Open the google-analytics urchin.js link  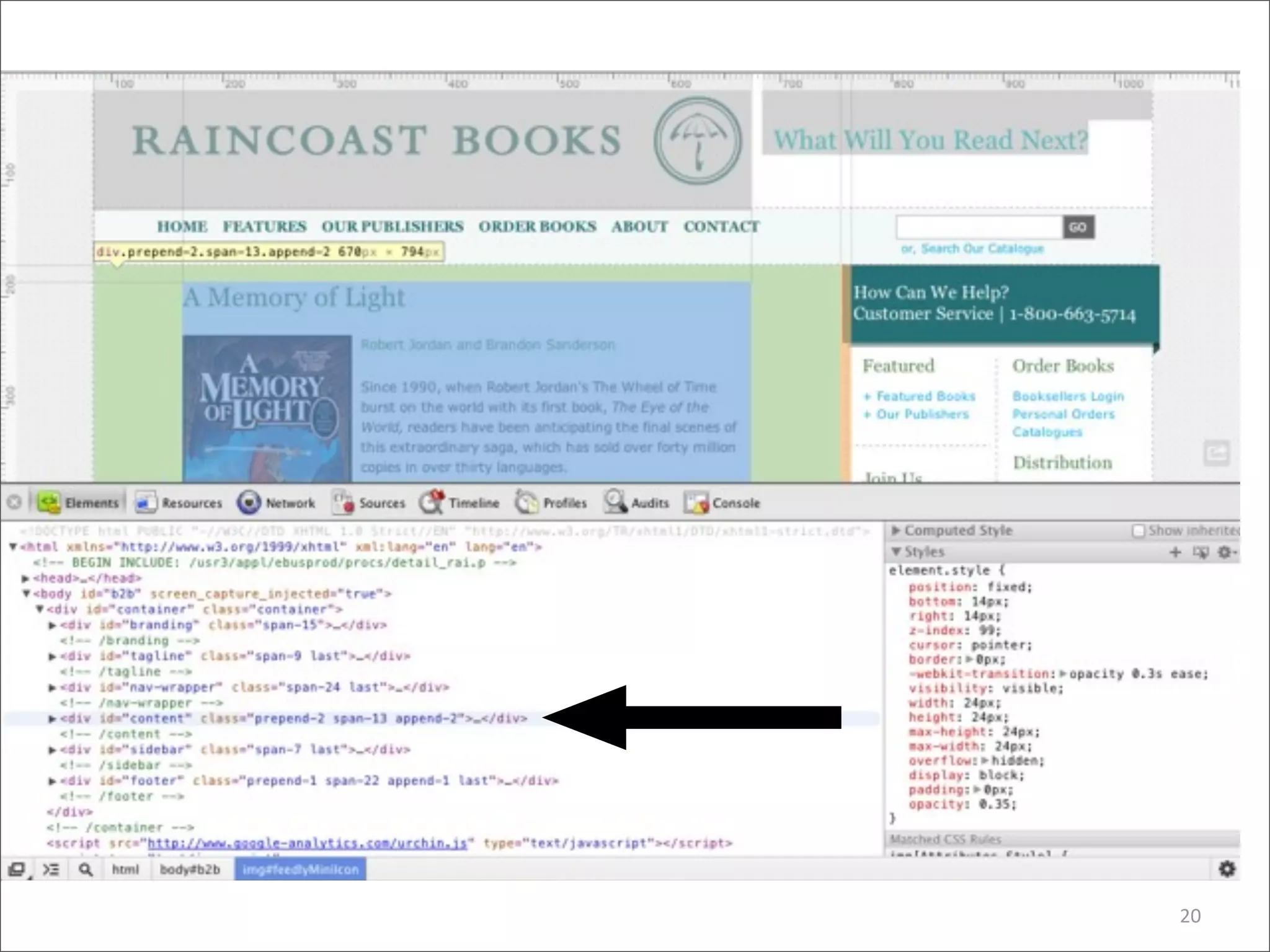point(307,844)
